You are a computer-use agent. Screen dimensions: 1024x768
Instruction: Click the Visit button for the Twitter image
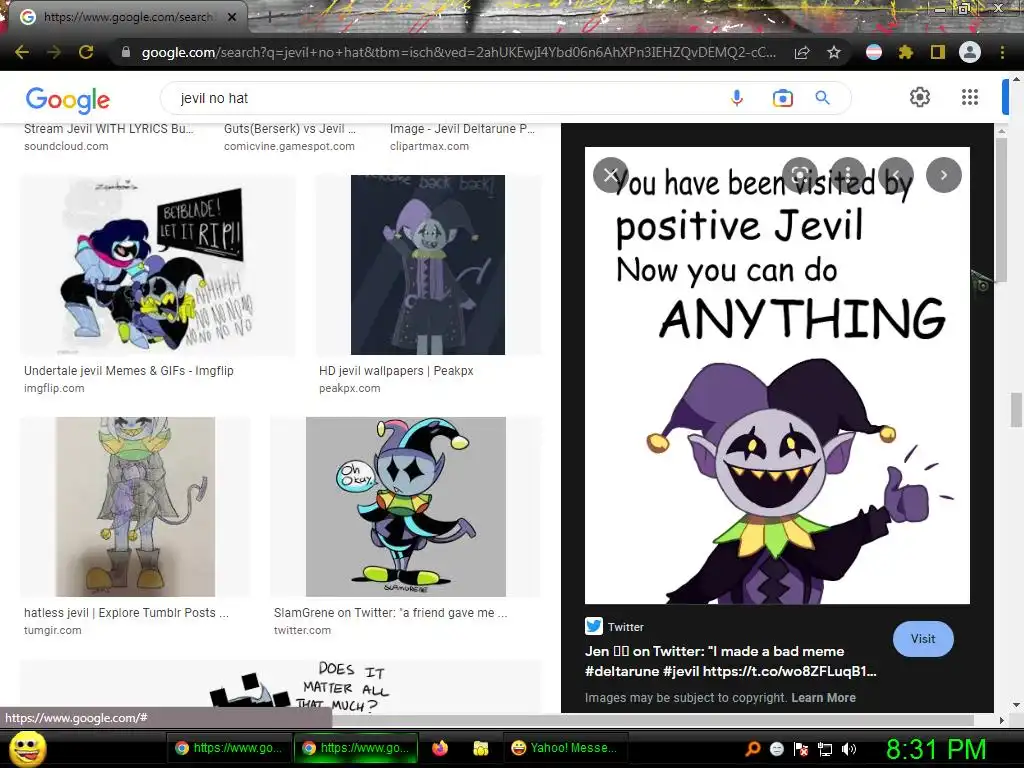pos(923,639)
